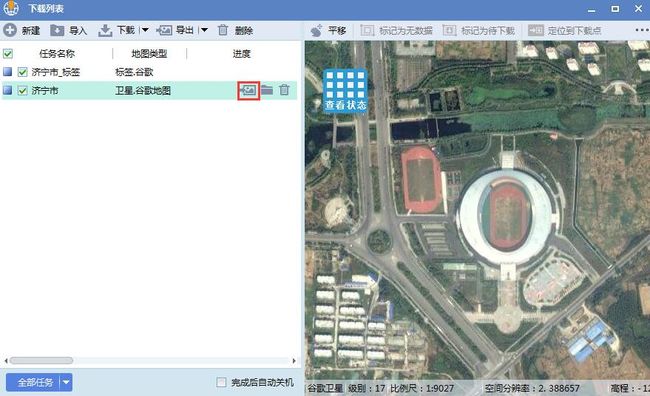This screenshot has width=650, height=396.
Task: Click 标记为无数据 toolbar button
Action: pyautogui.click(x=396, y=30)
